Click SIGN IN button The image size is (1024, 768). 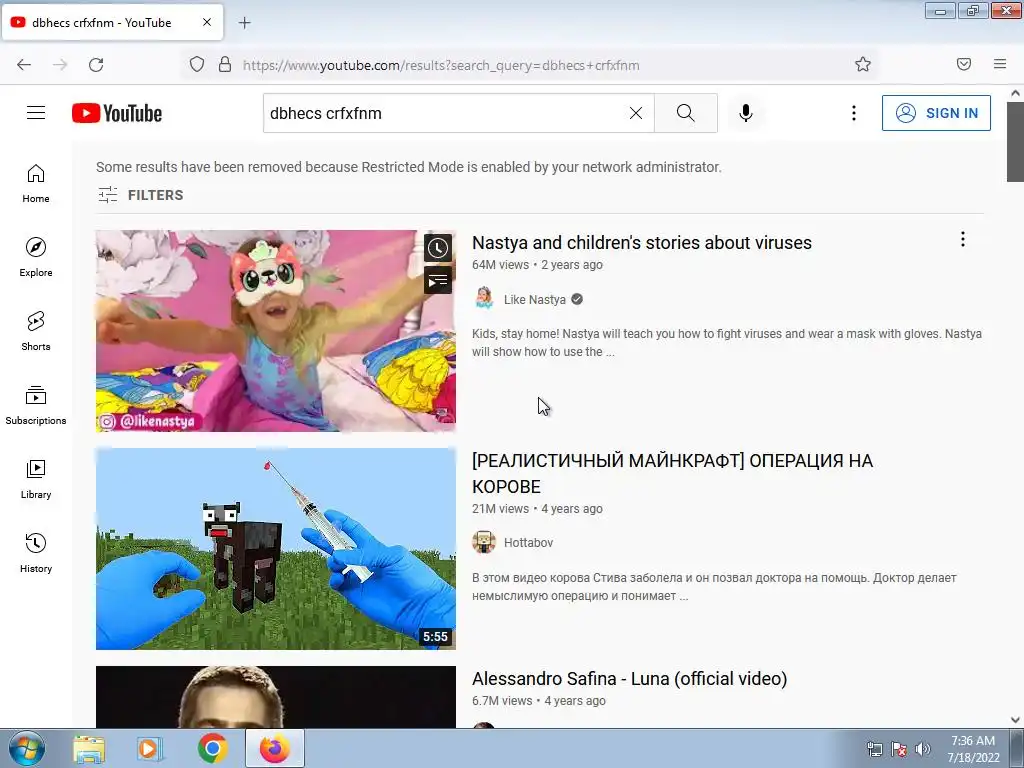936,113
